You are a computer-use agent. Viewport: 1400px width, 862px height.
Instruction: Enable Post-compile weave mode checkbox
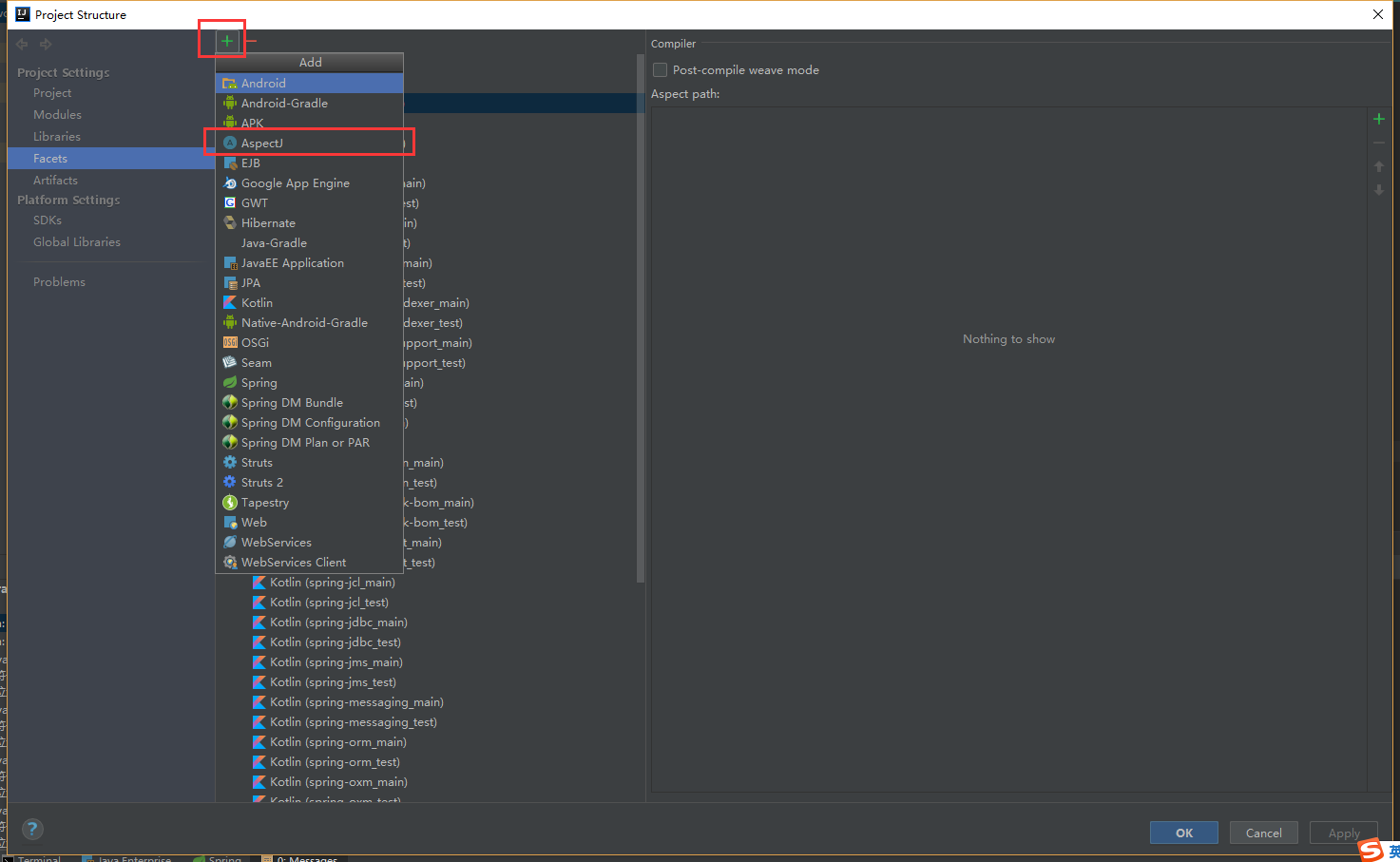tap(661, 70)
